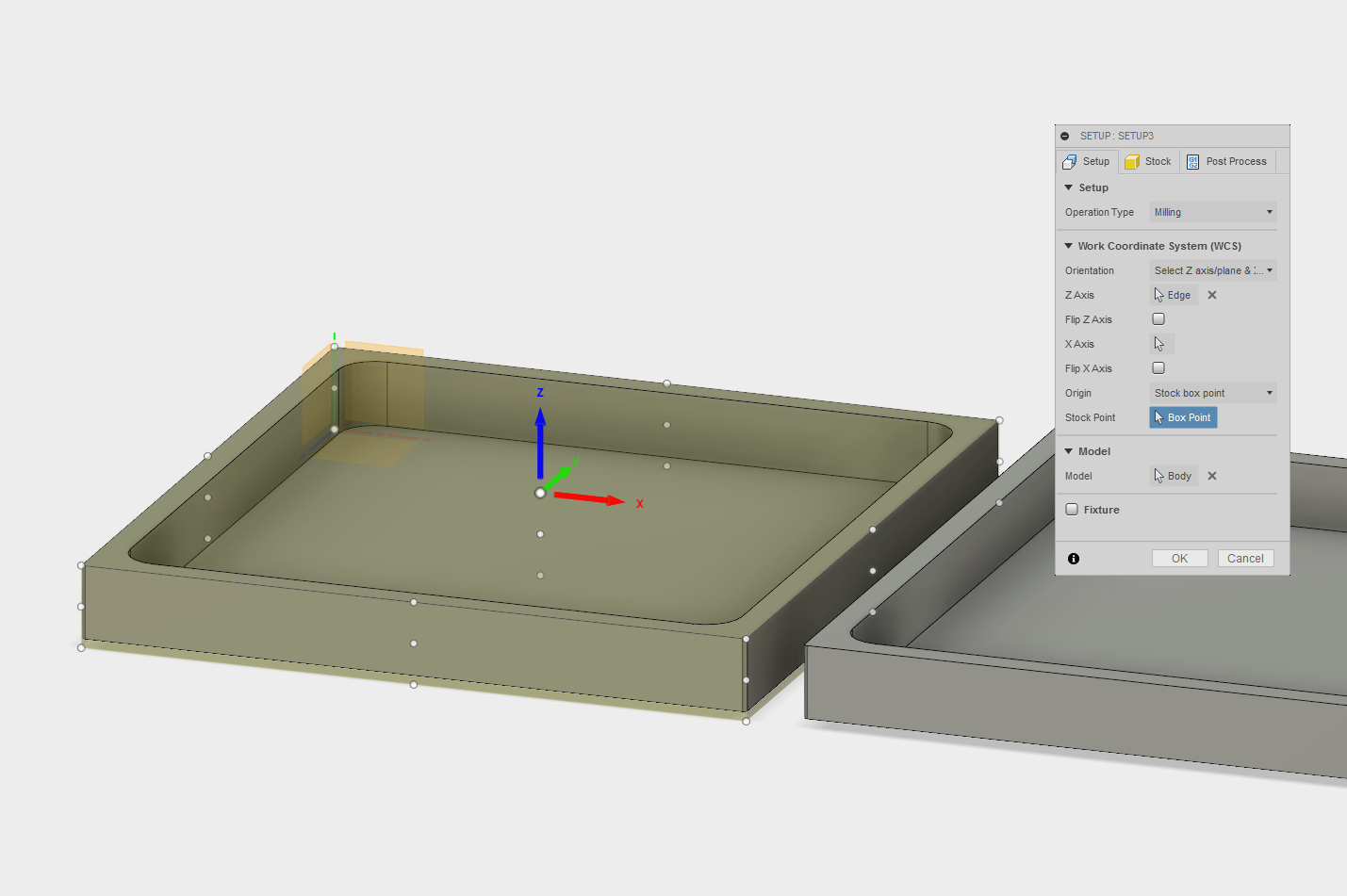
Task: Collapse the Setup section
Action: pyautogui.click(x=1069, y=187)
